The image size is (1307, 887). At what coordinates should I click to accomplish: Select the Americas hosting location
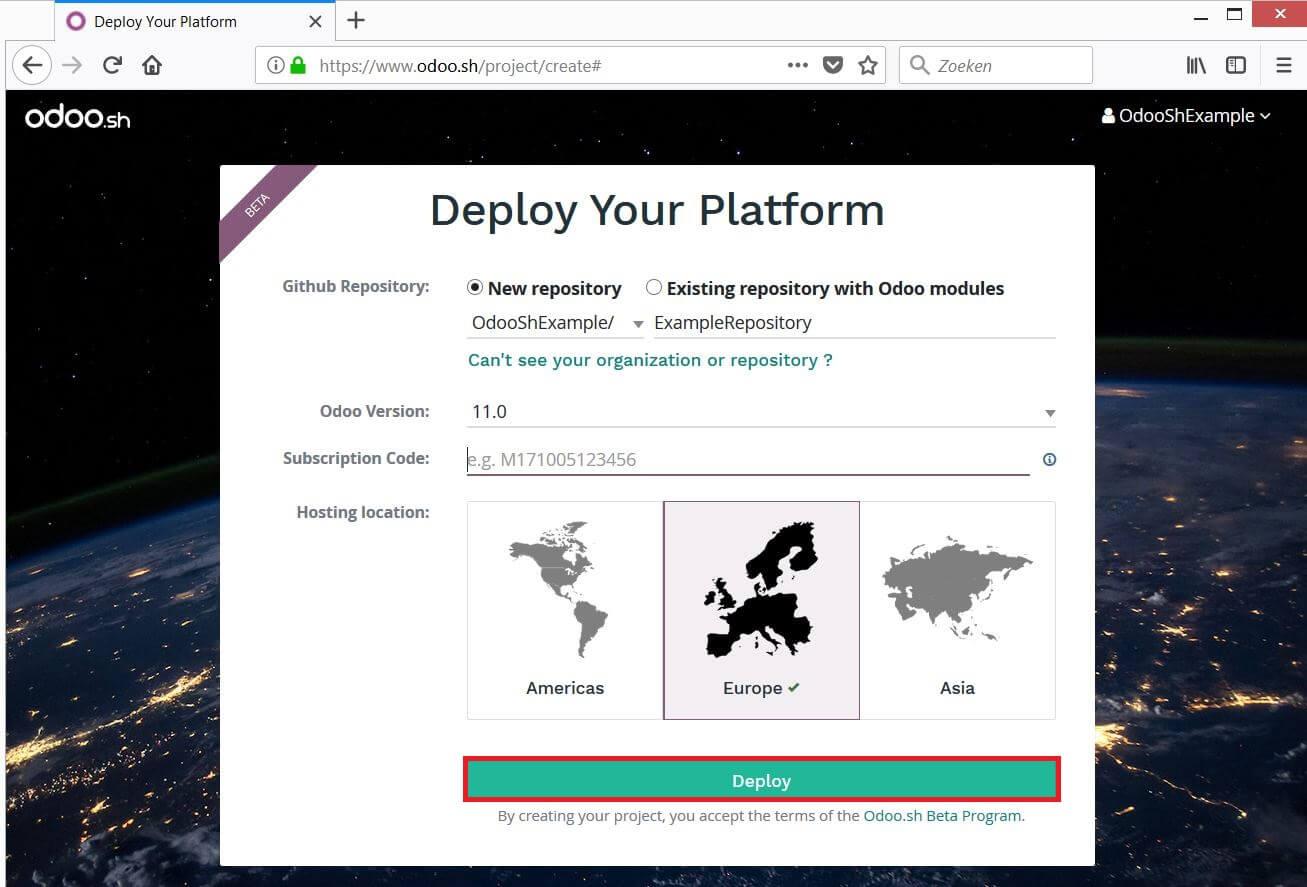(x=565, y=610)
